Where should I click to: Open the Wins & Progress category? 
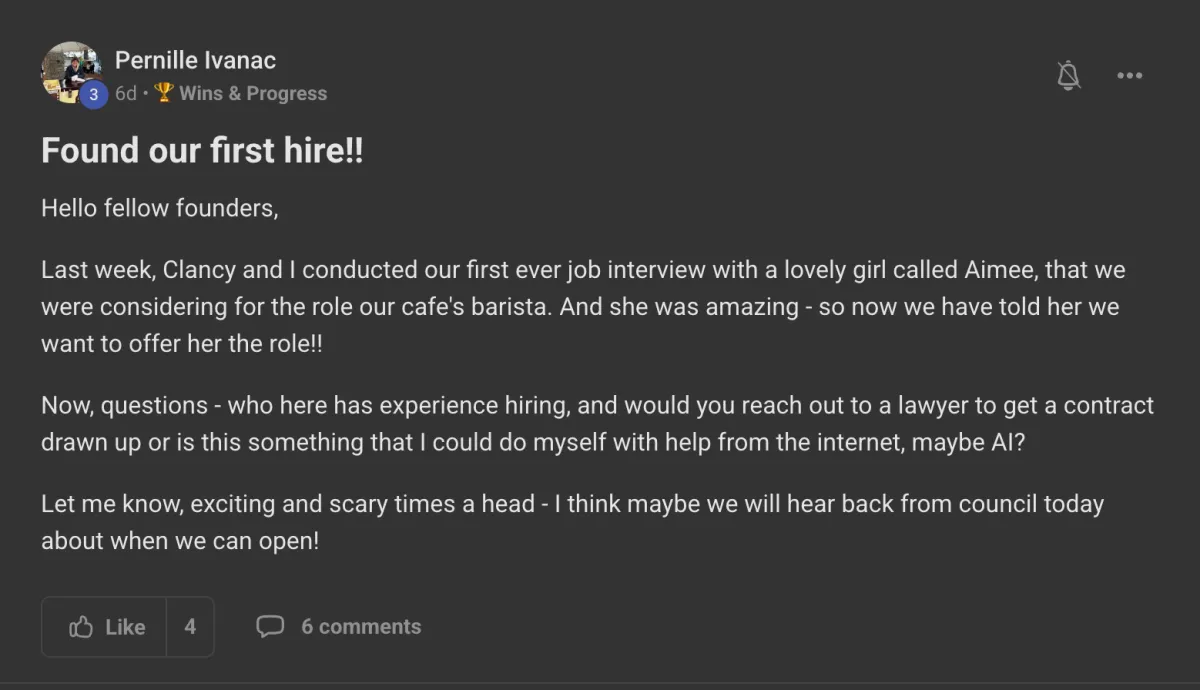(253, 93)
